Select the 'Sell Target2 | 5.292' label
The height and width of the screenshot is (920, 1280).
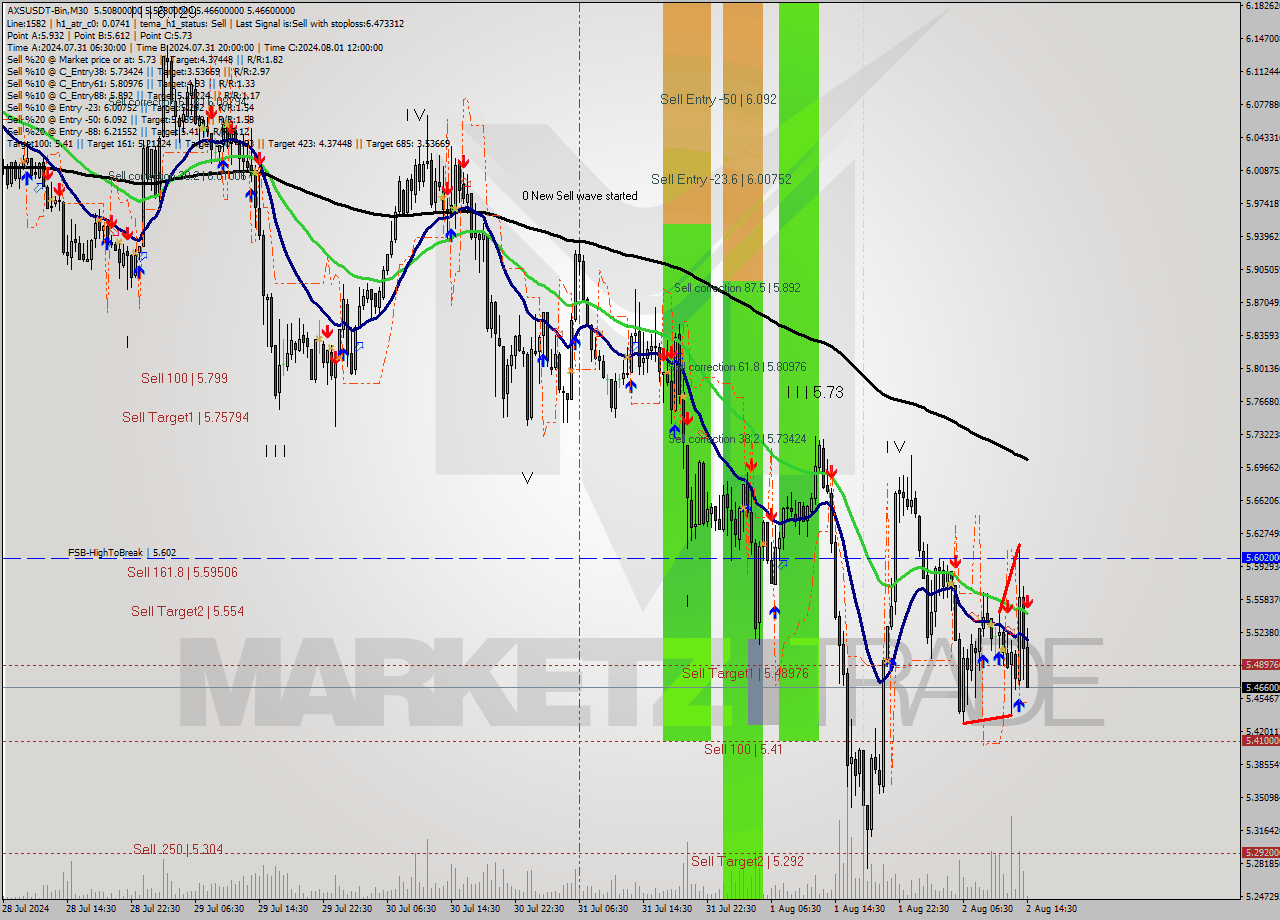tap(747, 861)
